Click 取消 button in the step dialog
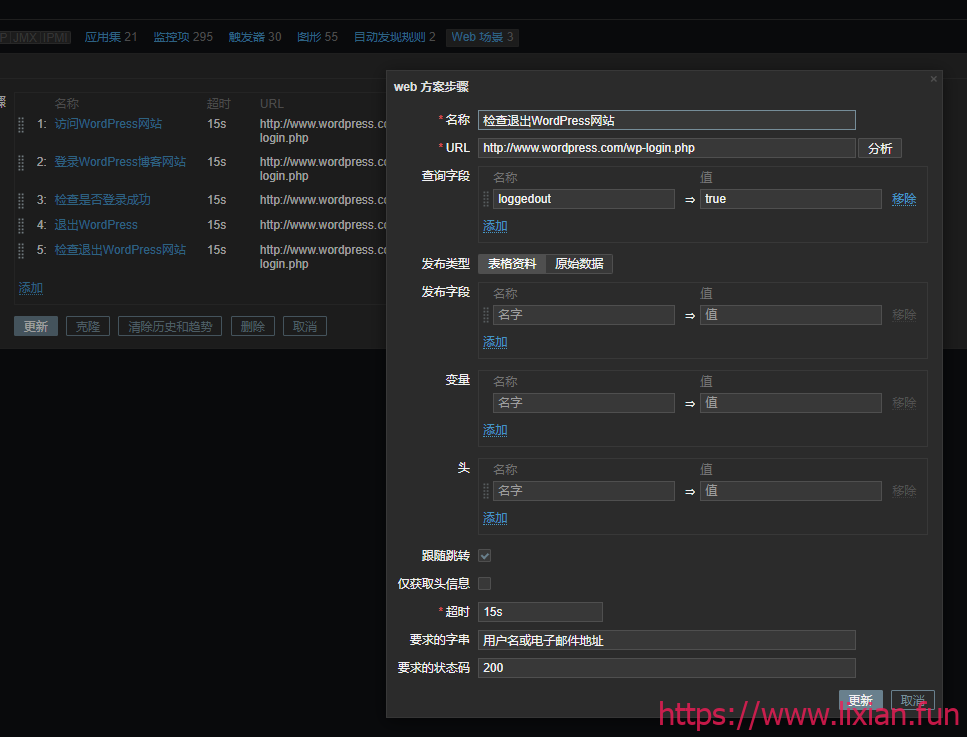The width and height of the screenshot is (967, 737). (913, 700)
